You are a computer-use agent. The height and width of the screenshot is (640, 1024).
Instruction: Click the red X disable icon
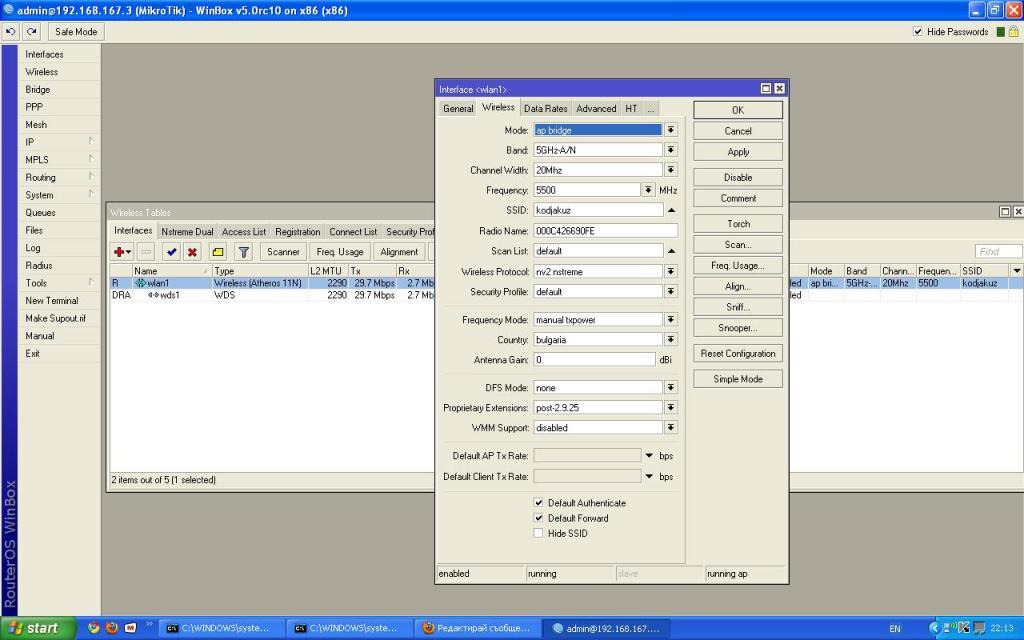[192, 252]
